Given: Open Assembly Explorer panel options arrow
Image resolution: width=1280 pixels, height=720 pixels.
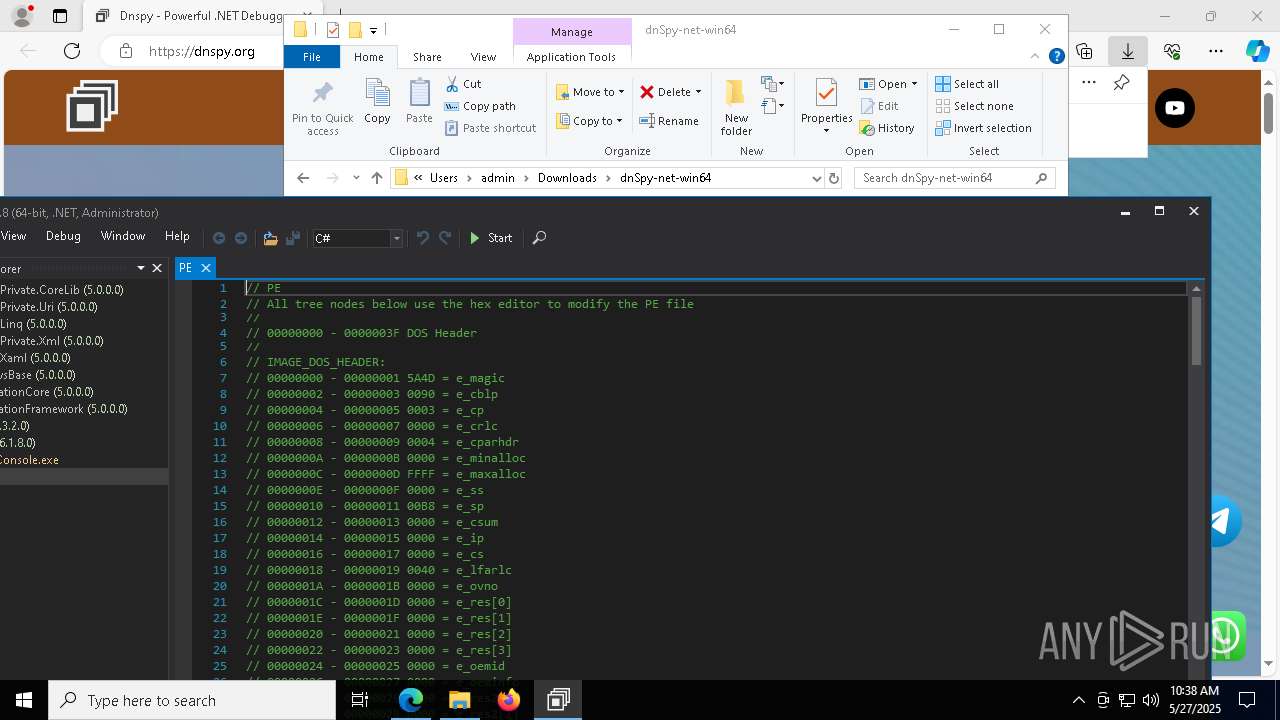Looking at the screenshot, I should tap(140, 268).
